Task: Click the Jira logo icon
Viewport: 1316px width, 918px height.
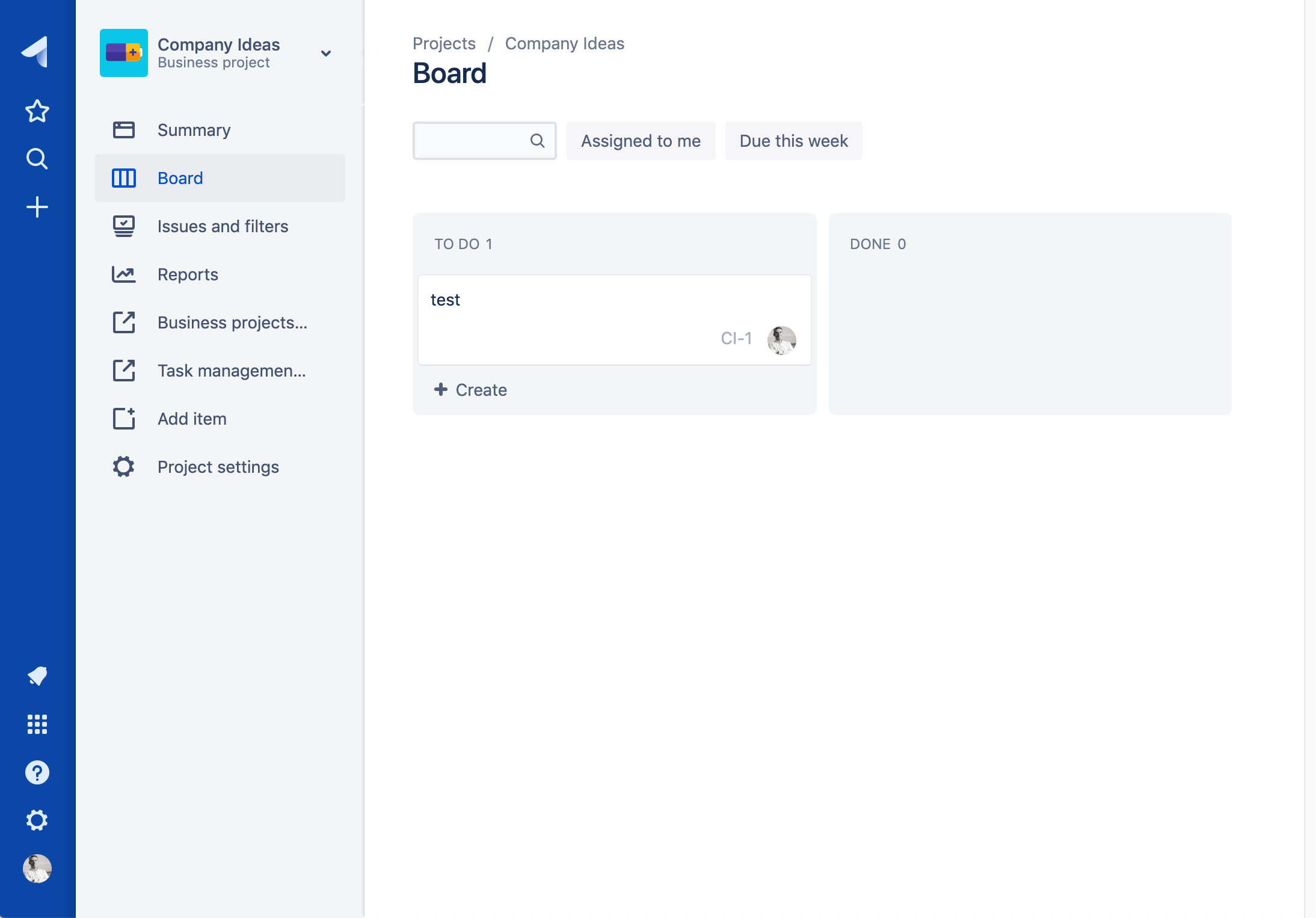Action: (x=35, y=52)
